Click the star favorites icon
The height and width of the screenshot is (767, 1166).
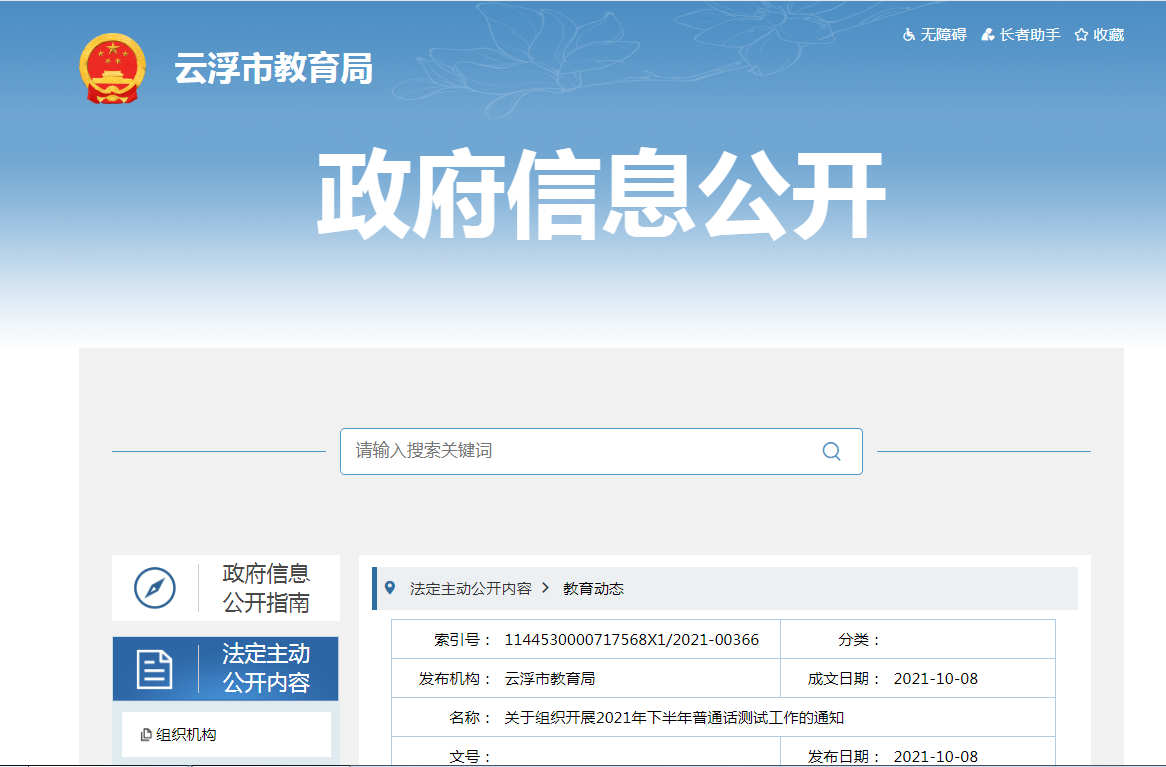(x=1081, y=35)
